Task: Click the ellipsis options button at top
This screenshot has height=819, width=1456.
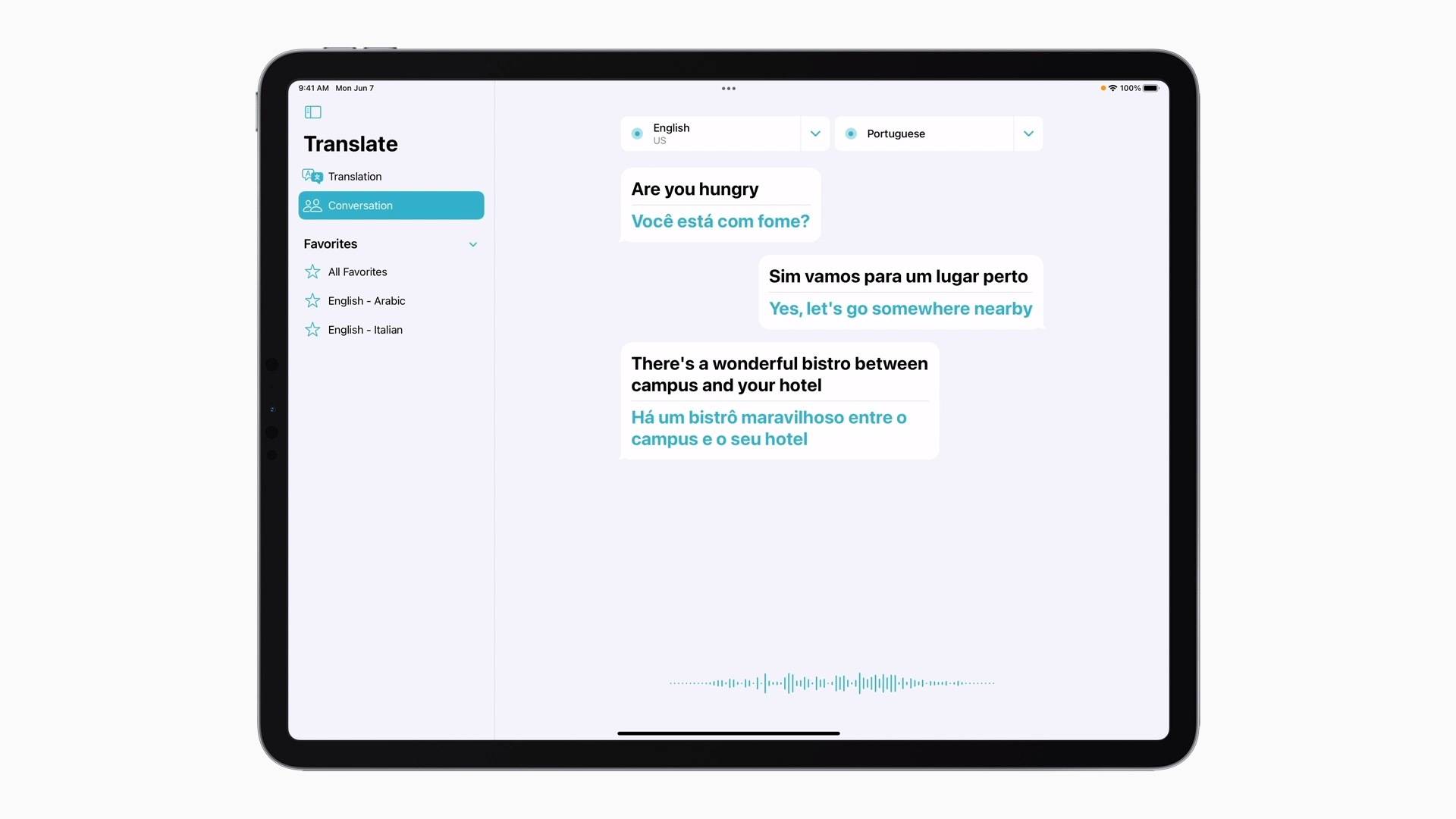Action: tap(728, 89)
